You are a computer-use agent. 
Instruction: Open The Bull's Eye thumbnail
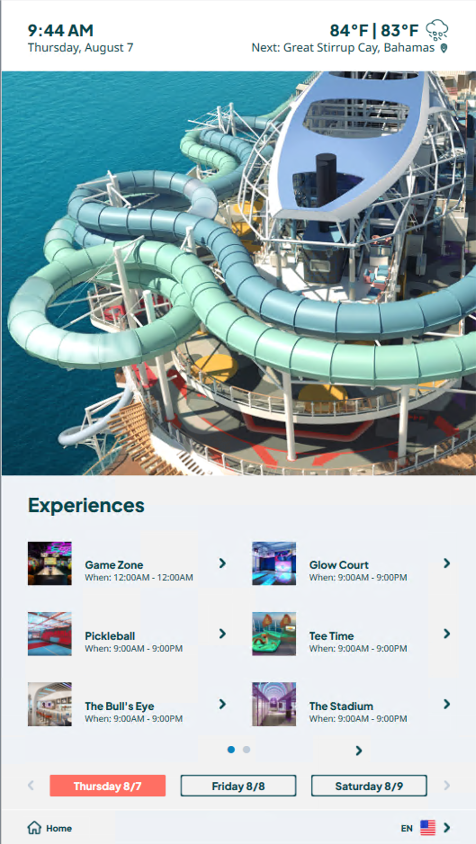click(50, 704)
